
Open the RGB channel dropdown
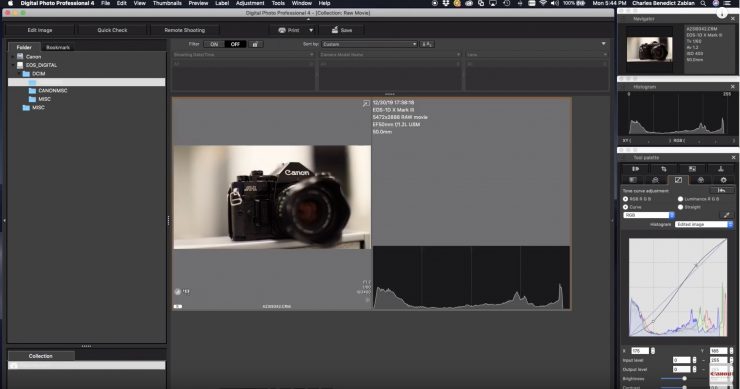649,215
